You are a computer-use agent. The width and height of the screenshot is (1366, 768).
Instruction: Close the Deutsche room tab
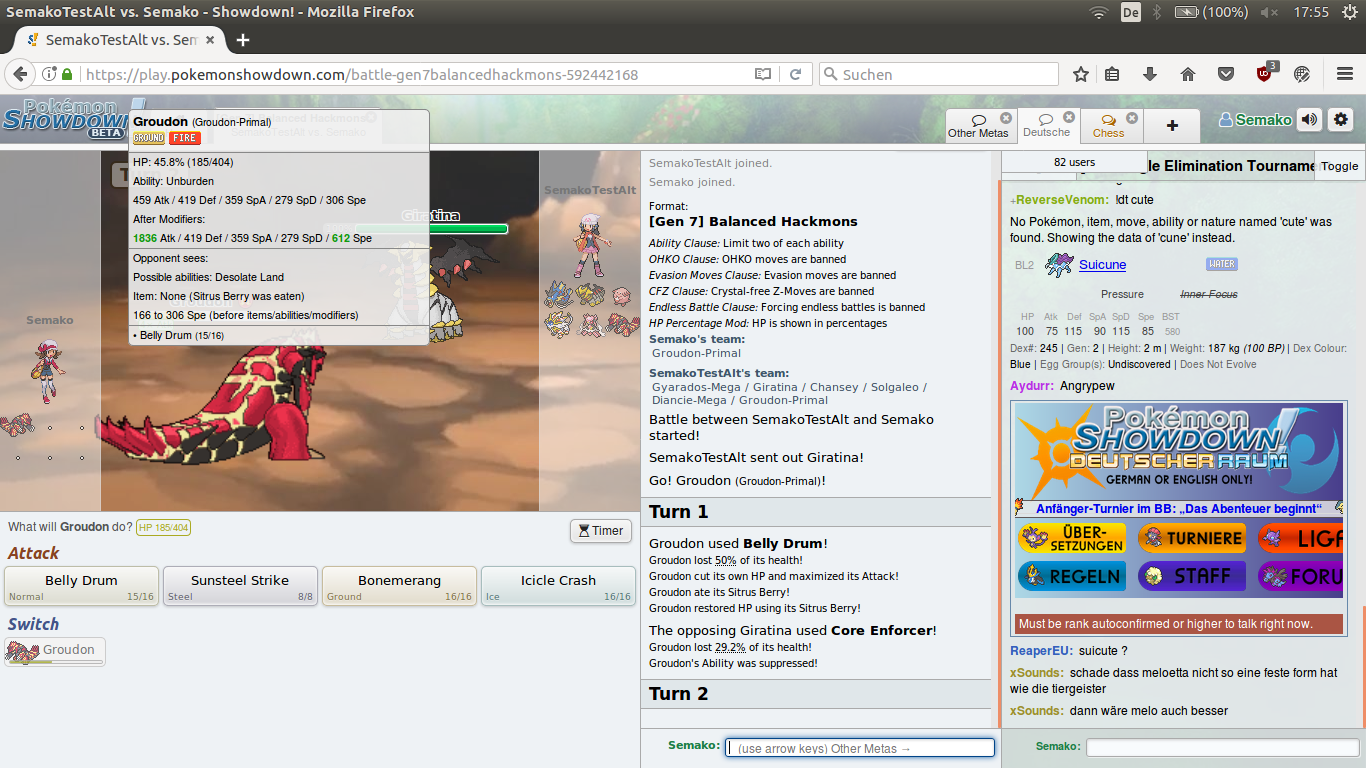pos(1069,117)
